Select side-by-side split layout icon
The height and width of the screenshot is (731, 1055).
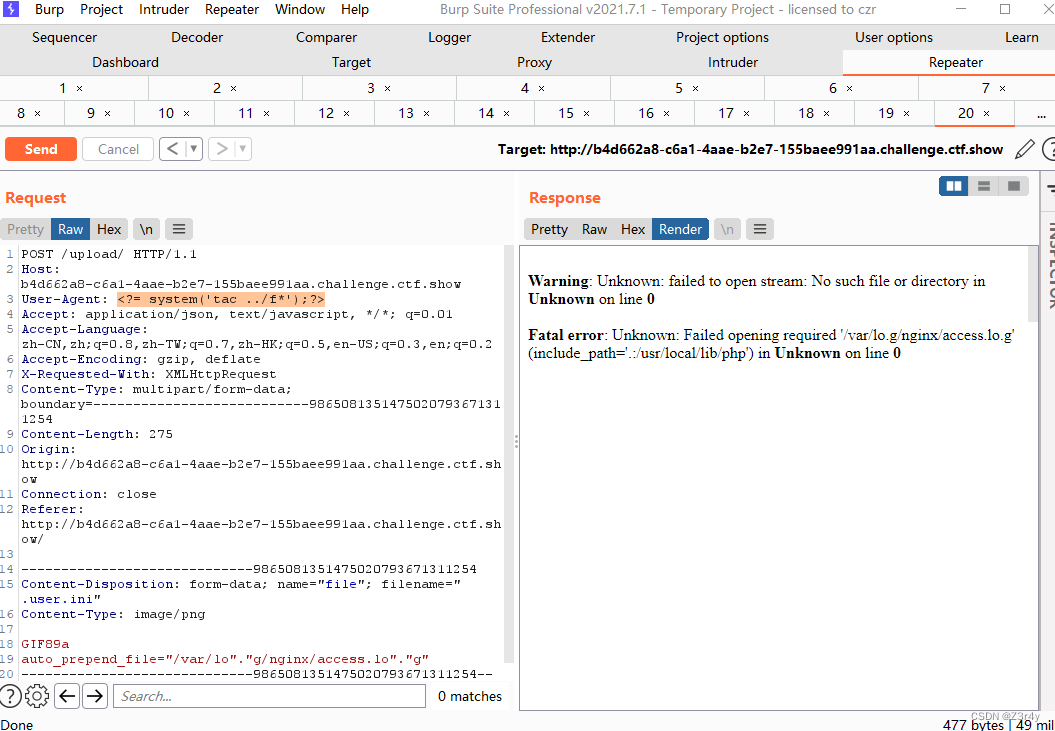click(x=953, y=186)
